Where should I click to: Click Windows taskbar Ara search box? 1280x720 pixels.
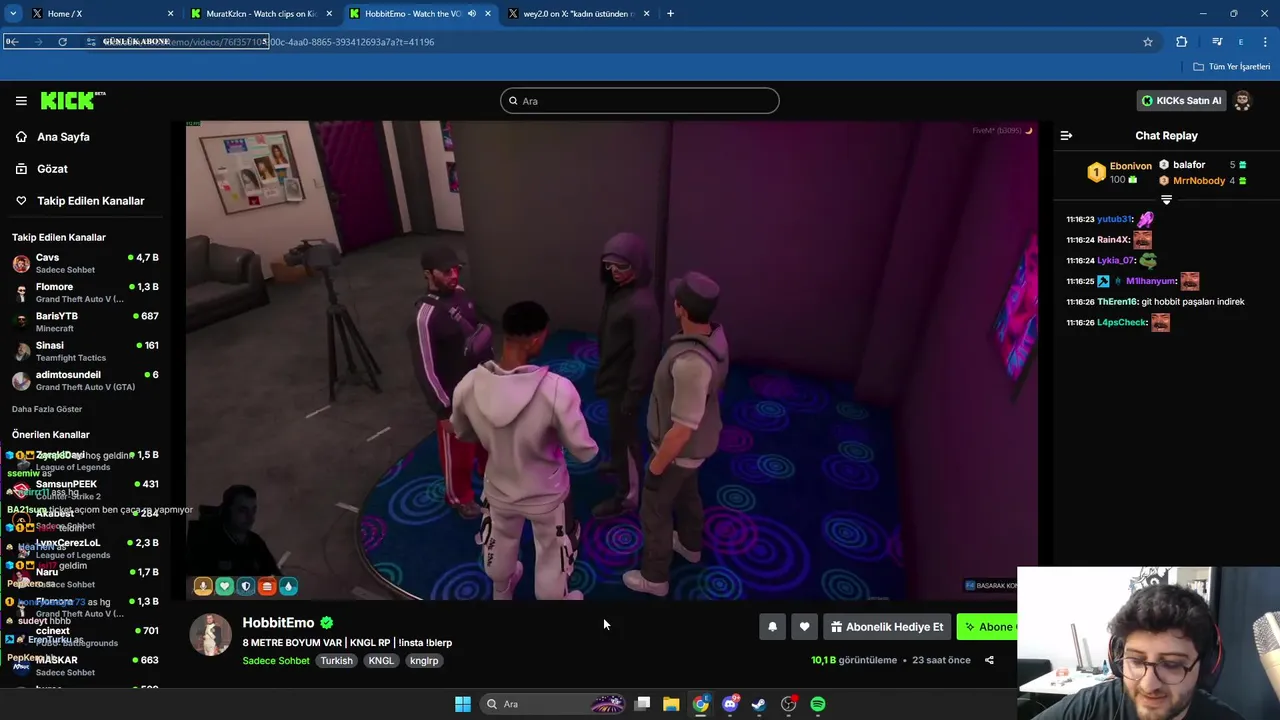552,704
